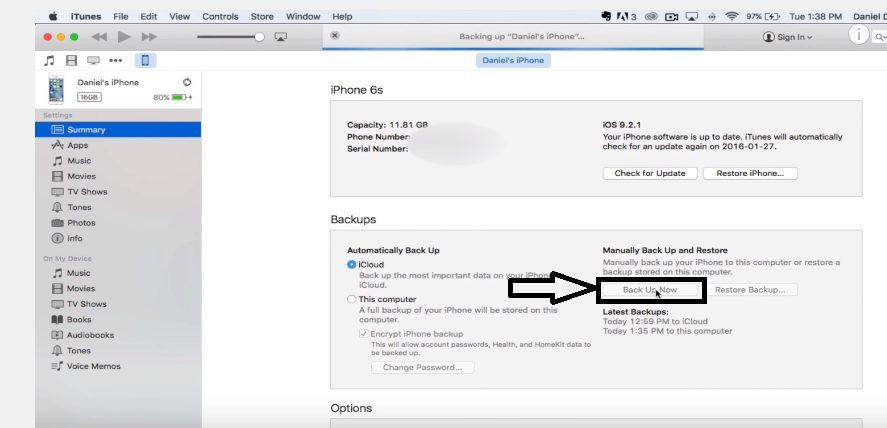Click the Capacity: 11.81 GB text

[x=387, y=125]
